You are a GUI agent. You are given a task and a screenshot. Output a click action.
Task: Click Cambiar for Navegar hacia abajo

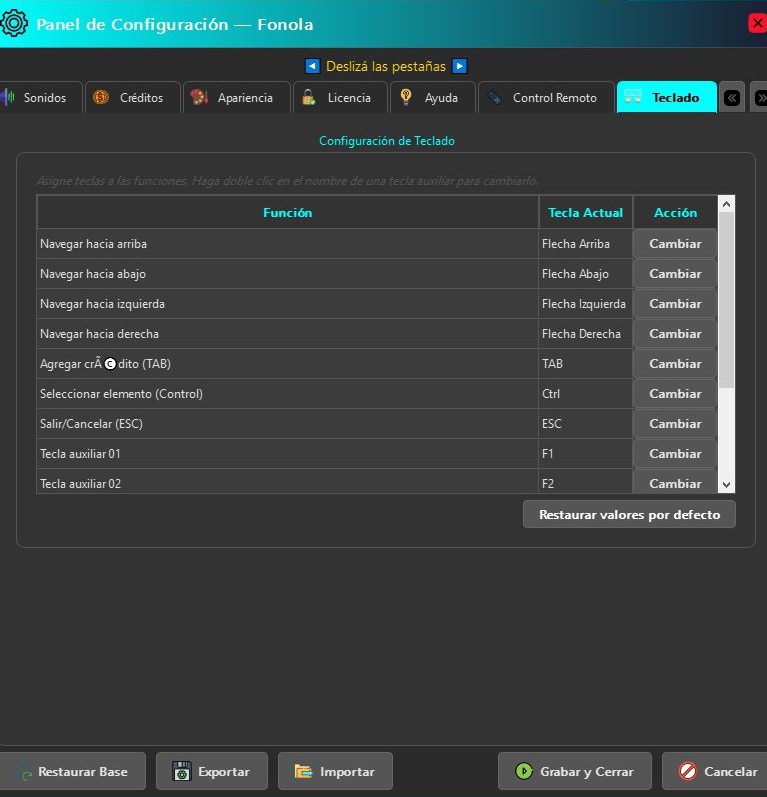click(x=675, y=274)
